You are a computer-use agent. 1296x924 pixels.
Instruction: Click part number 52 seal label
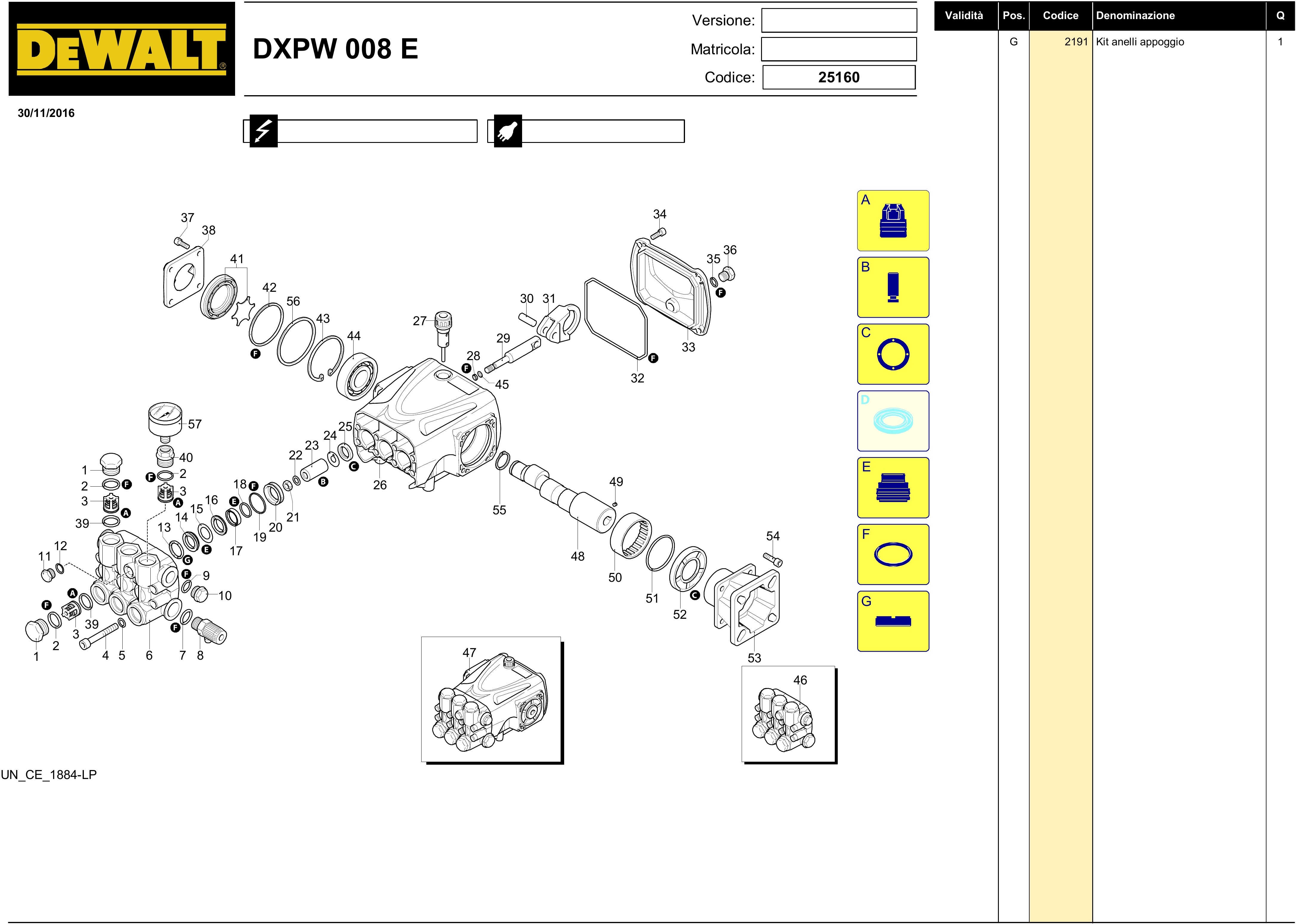tap(680, 615)
